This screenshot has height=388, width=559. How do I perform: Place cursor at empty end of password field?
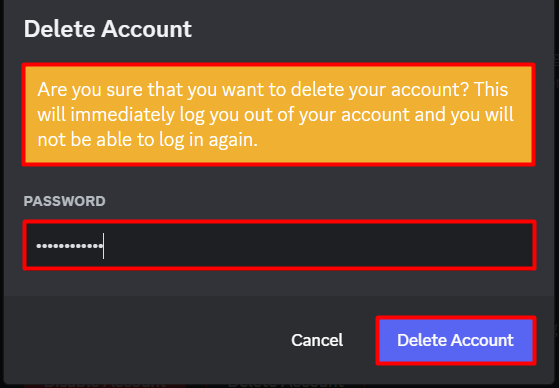point(317,245)
